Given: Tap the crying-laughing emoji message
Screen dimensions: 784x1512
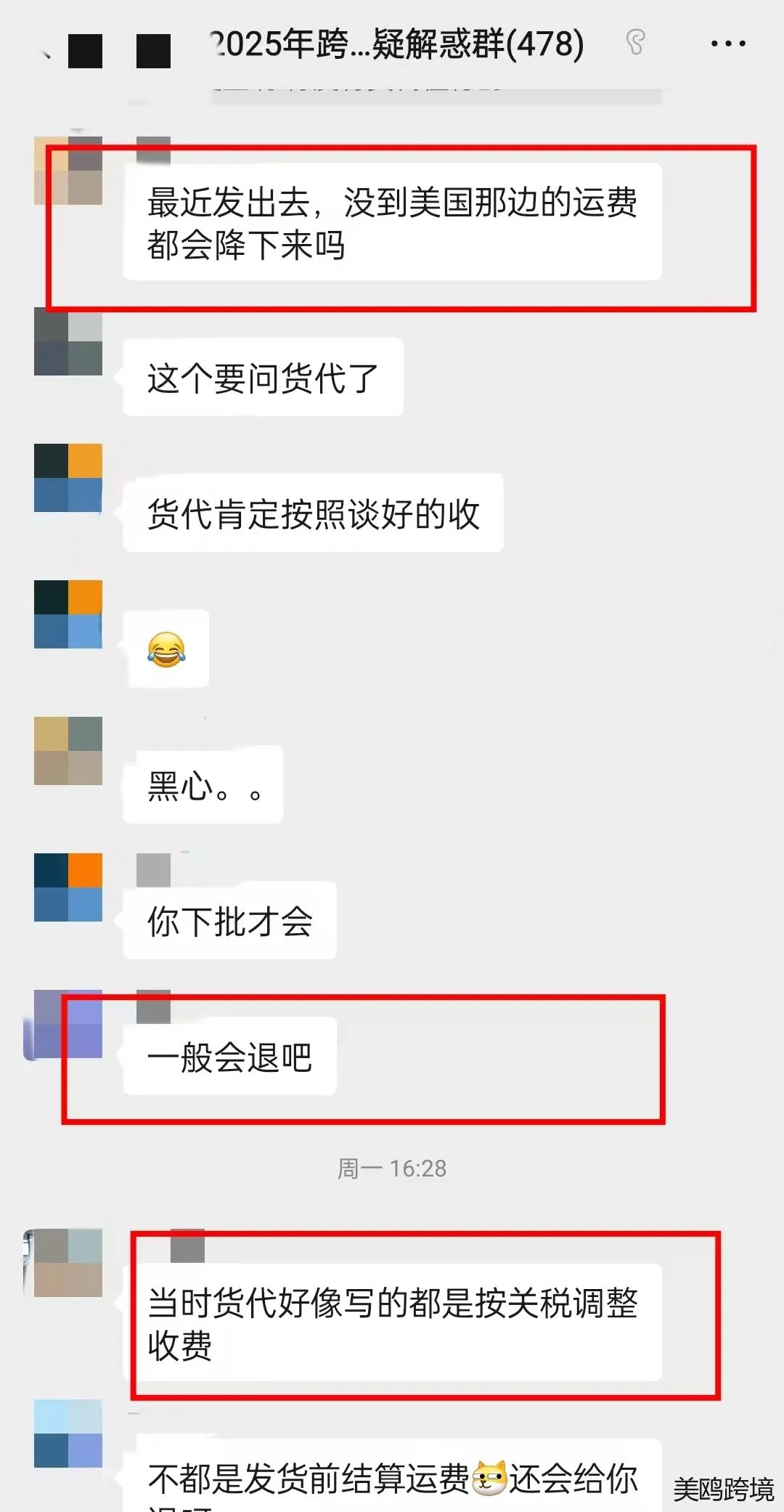Looking at the screenshot, I should point(166,649).
